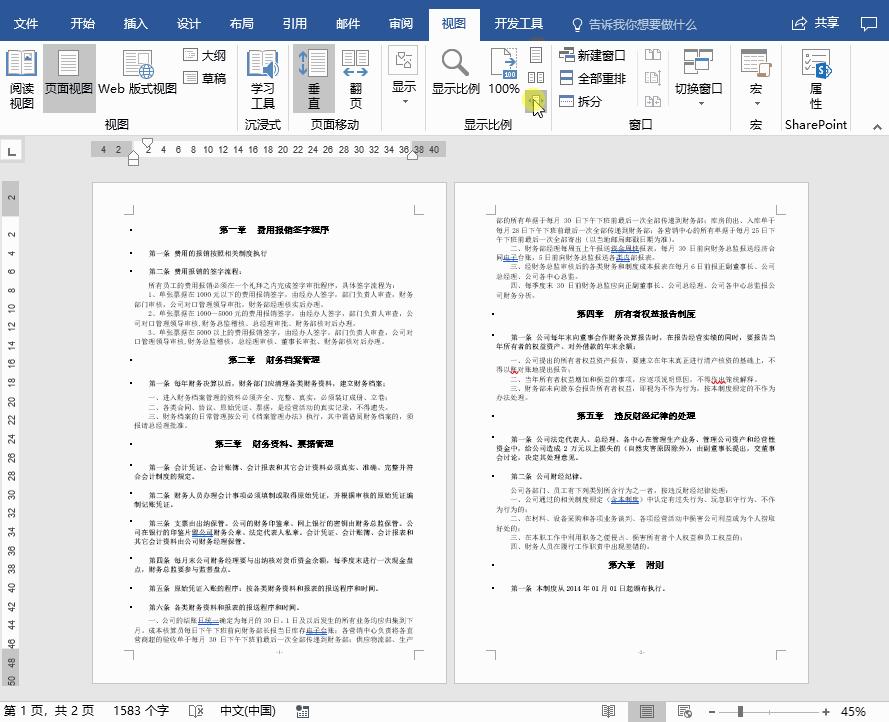Open the 显示比例 zoom dialog

coord(454,75)
